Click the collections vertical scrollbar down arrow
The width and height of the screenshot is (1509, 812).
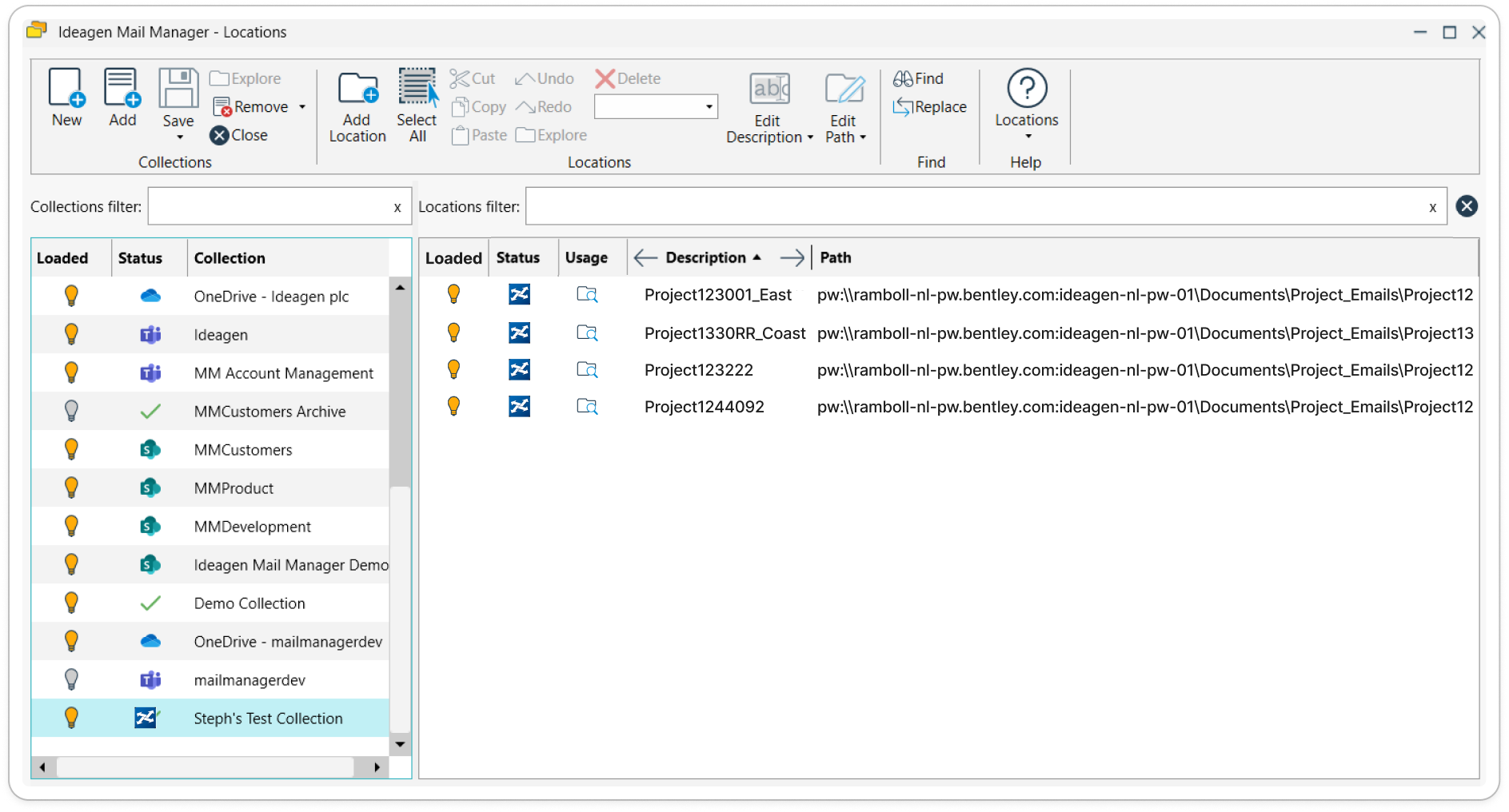click(400, 744)
